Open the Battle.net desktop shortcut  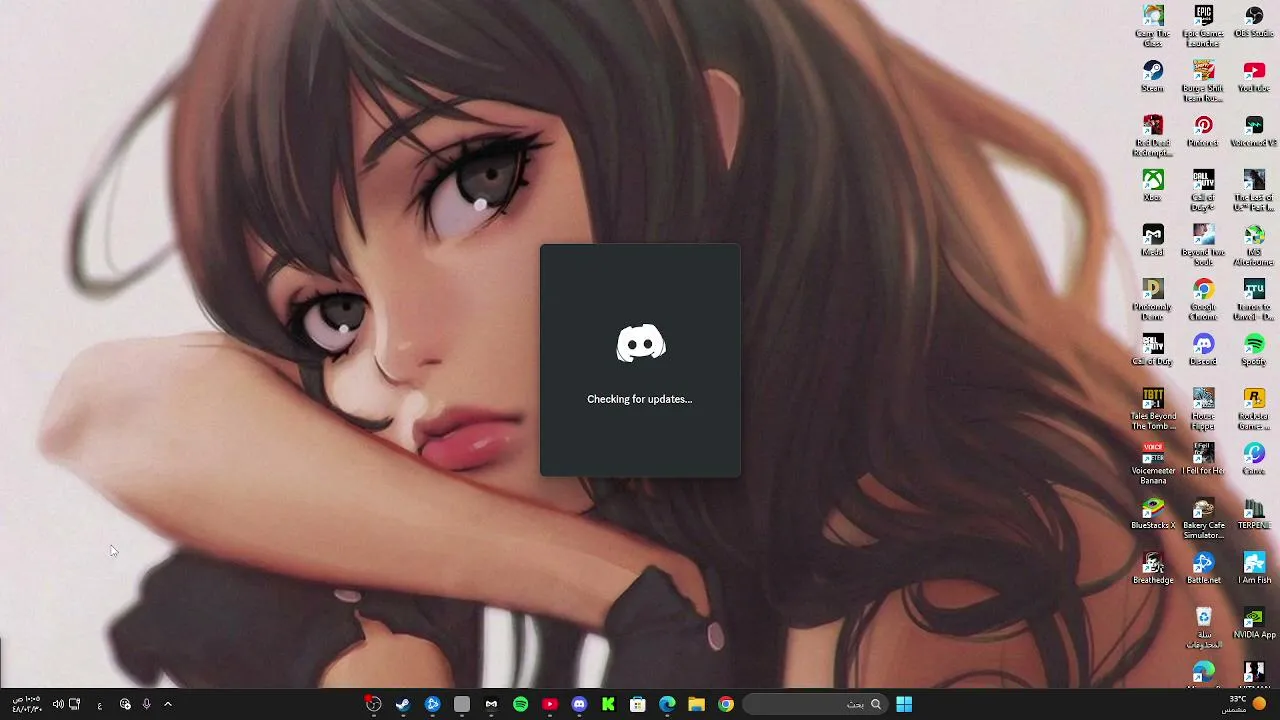1203,568
